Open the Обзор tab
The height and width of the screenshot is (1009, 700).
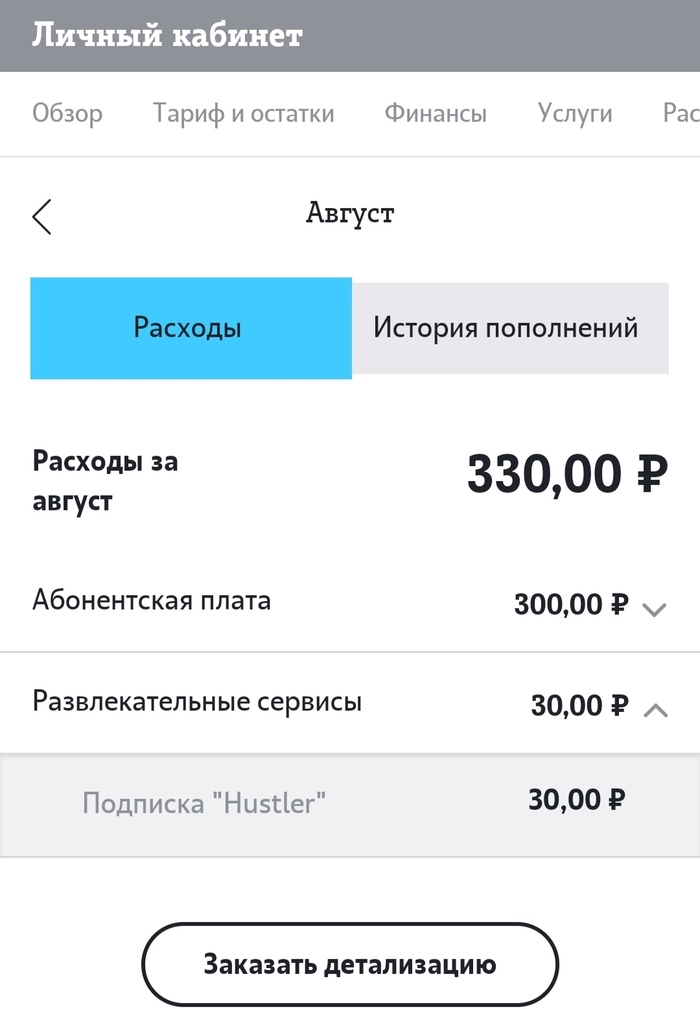pyautogui.click(x=67, y=114)
